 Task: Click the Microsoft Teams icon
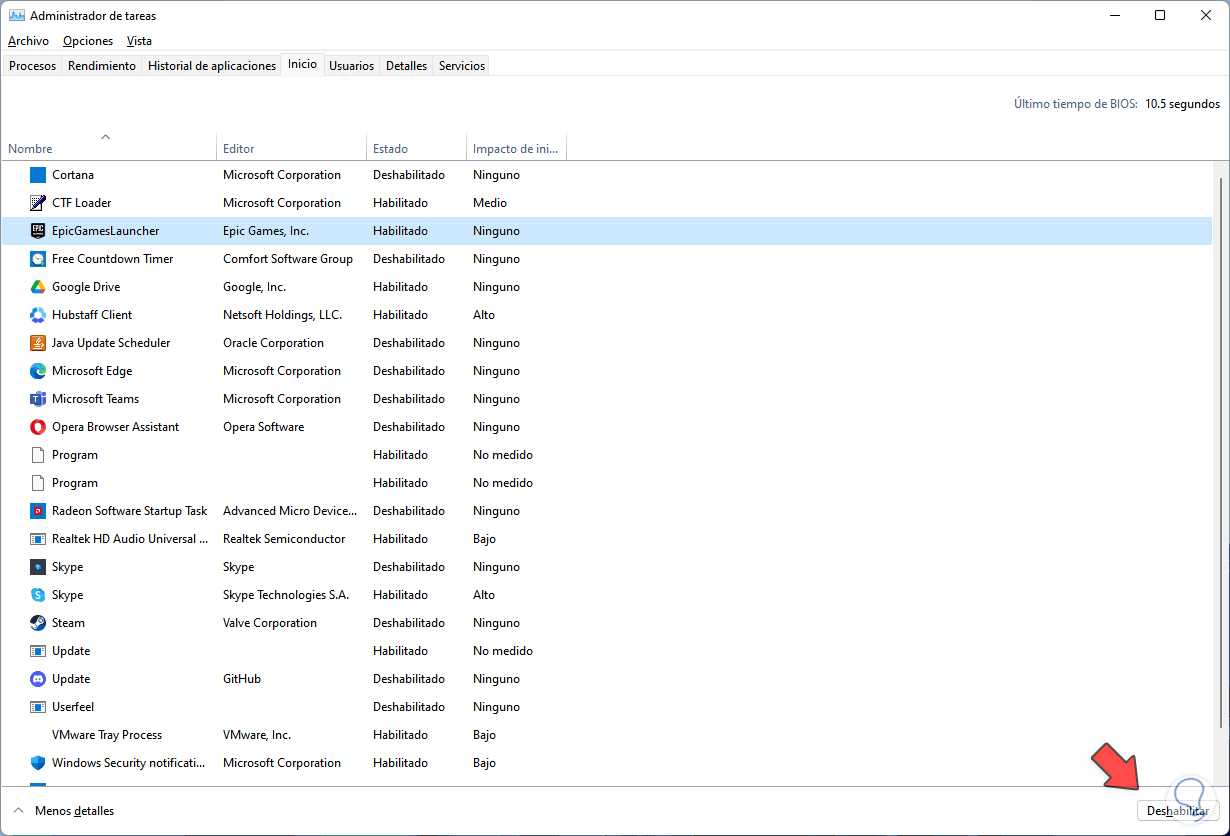pyautogui.click(x=38, y=399)
